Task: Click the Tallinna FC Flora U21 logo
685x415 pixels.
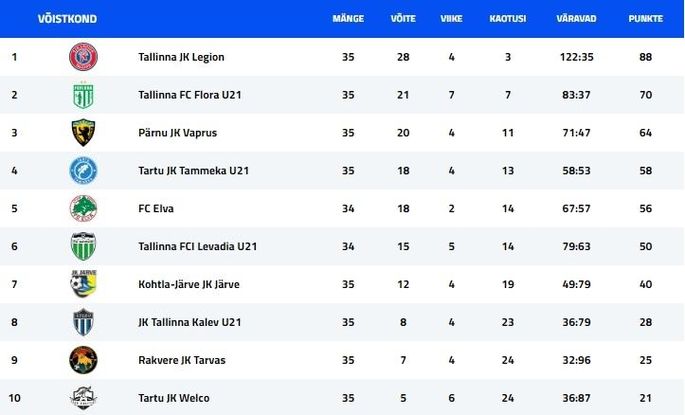Action: [x=83, y=95]
